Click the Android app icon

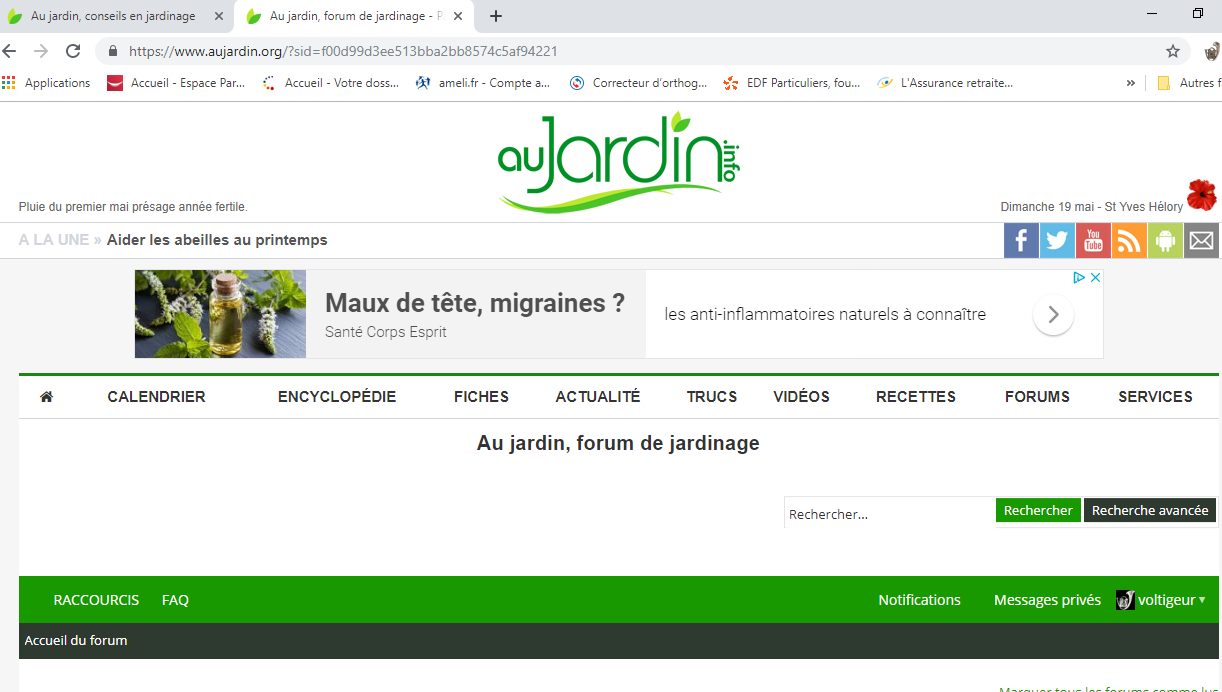click(x=1165, y=241)
